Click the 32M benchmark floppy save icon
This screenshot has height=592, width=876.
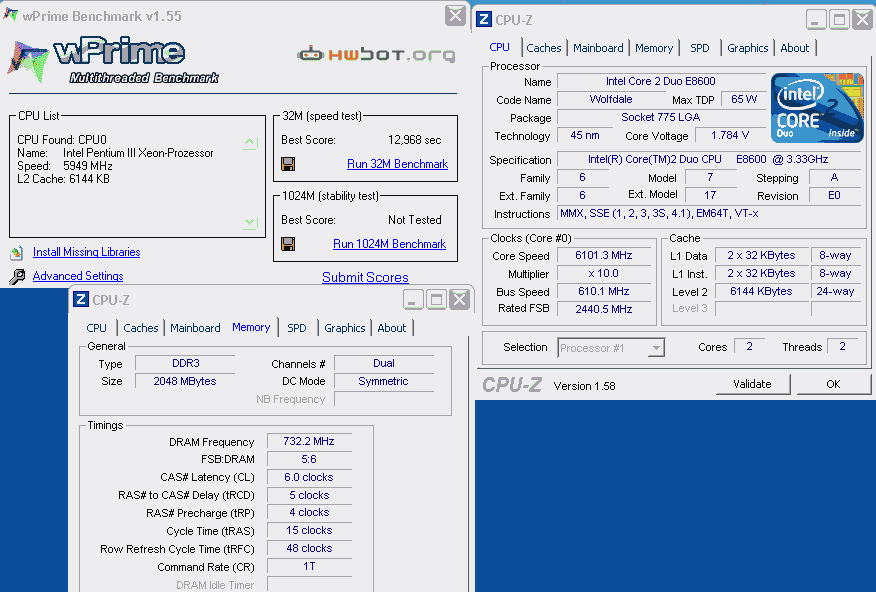point(288,164)
